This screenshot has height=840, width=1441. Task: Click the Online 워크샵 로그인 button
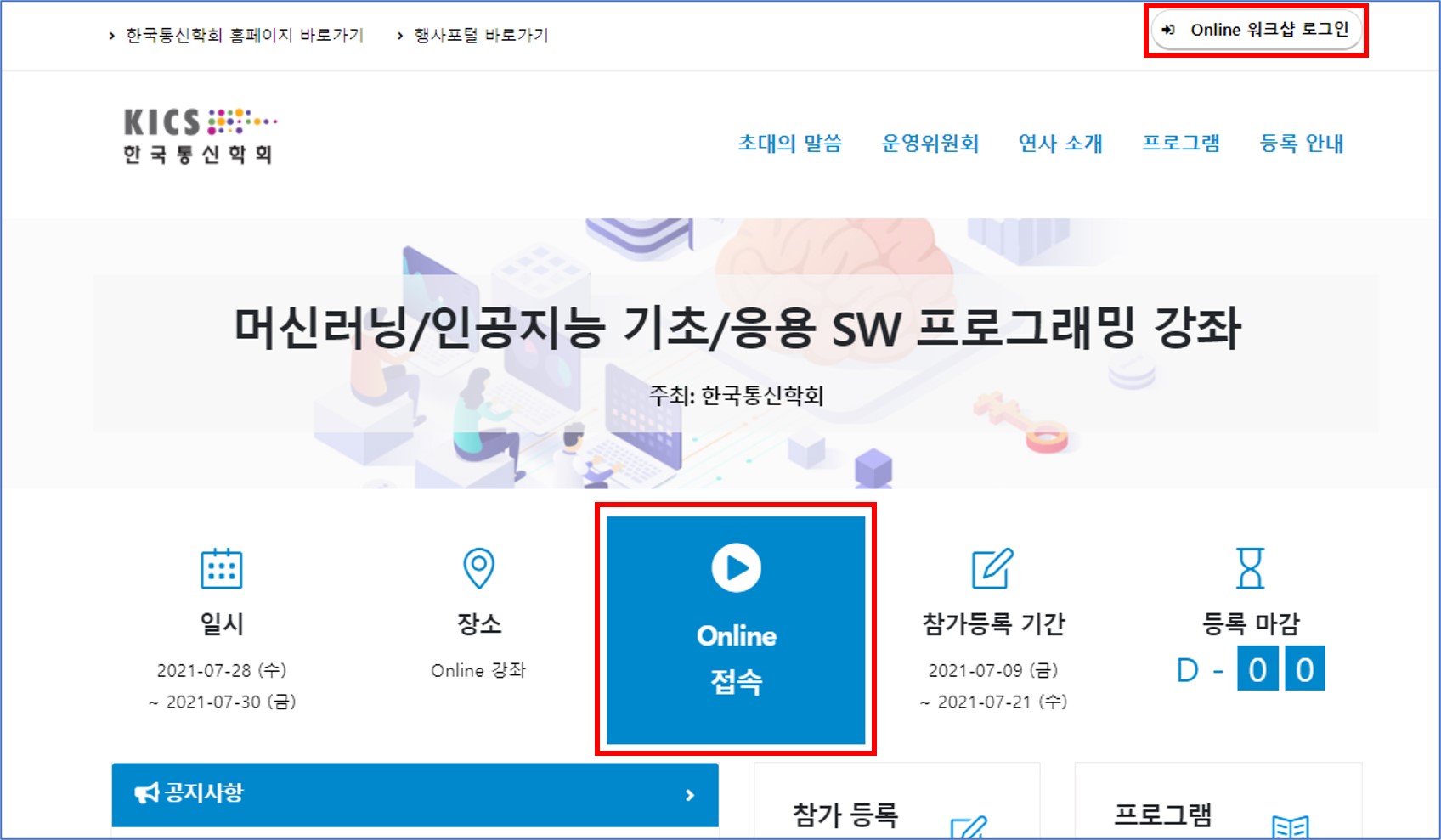(x=1257, y=31)
